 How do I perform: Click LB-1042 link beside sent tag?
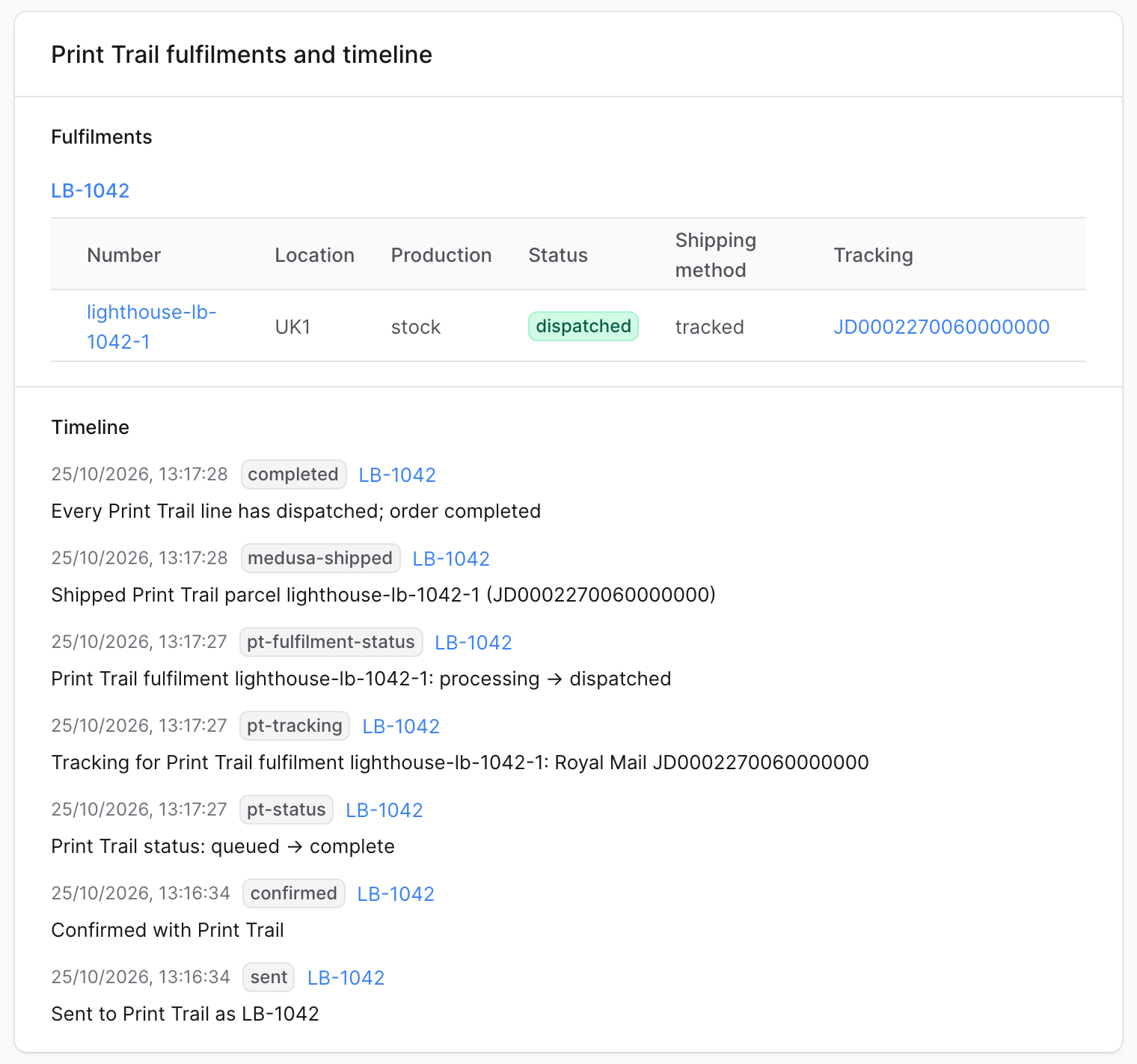click(346, 978)
